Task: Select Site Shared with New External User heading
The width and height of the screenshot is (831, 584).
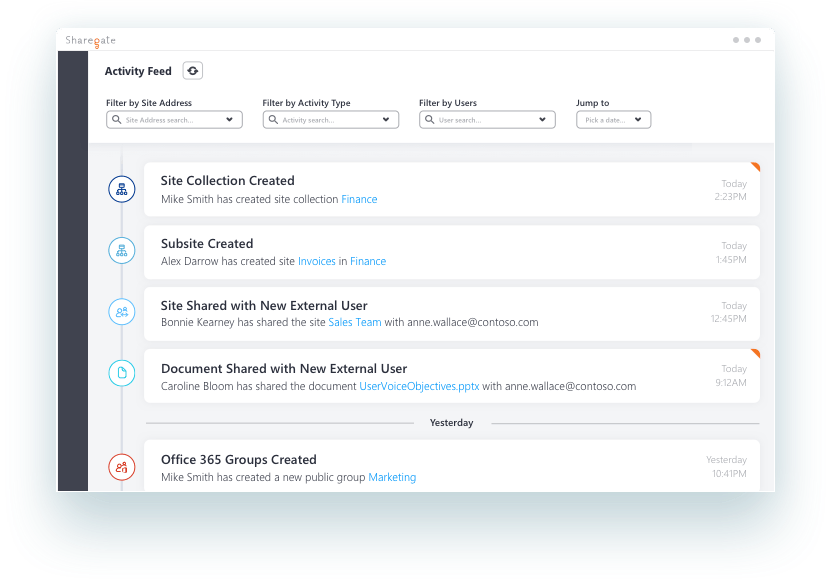Action: (264, 306)
